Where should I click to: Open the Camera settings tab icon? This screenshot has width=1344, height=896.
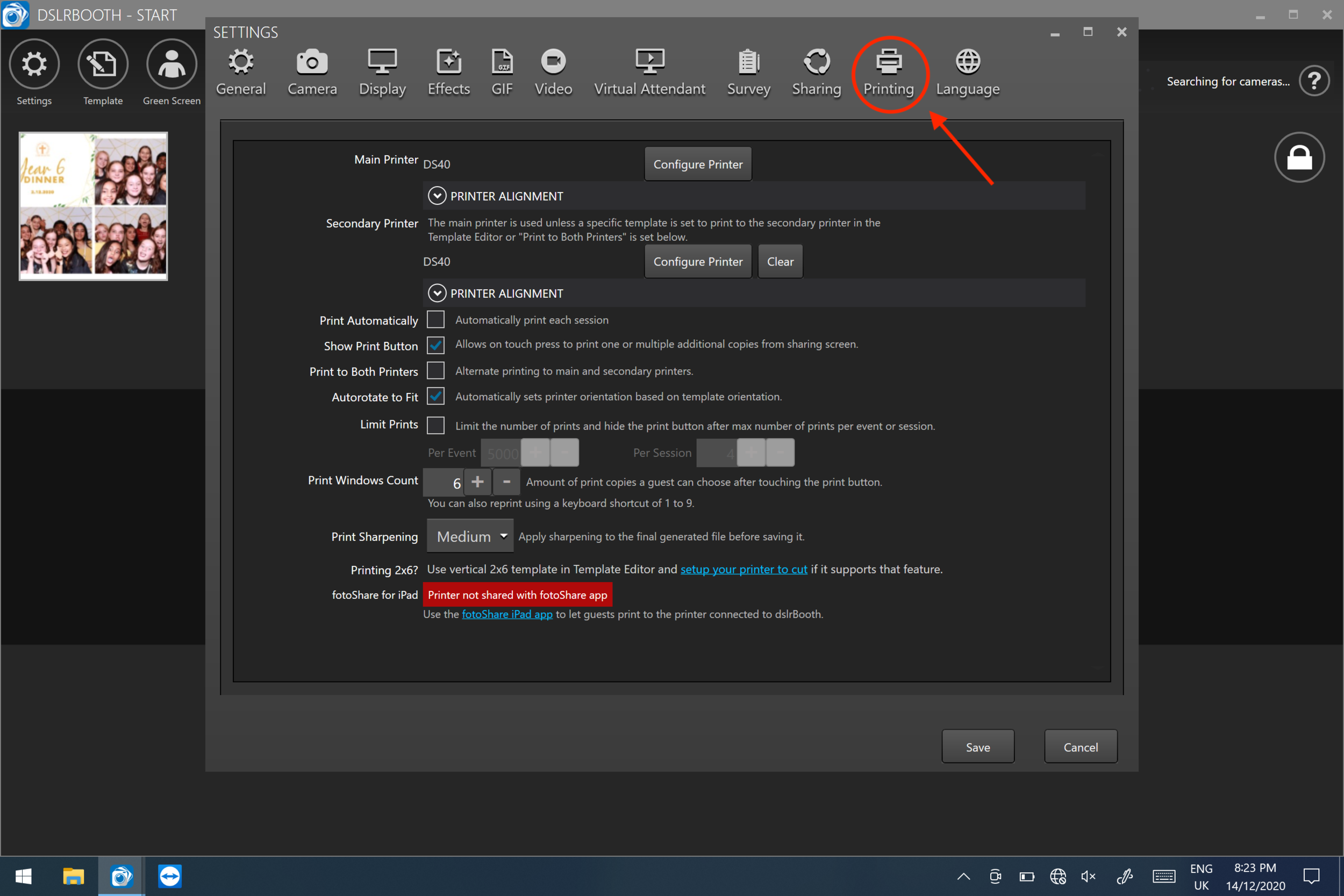point(312,62)
